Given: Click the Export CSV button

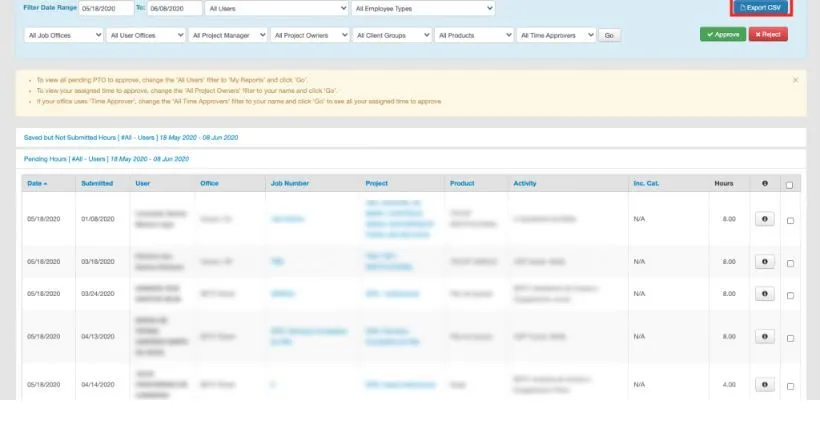Looking at the screenshot, I should click(761, 8).
